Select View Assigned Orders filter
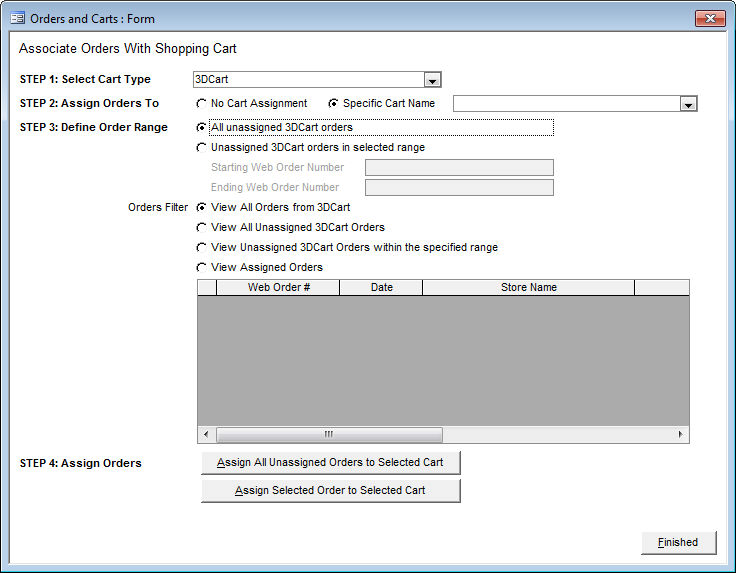The image size is (736, 573). pos(203,267)
